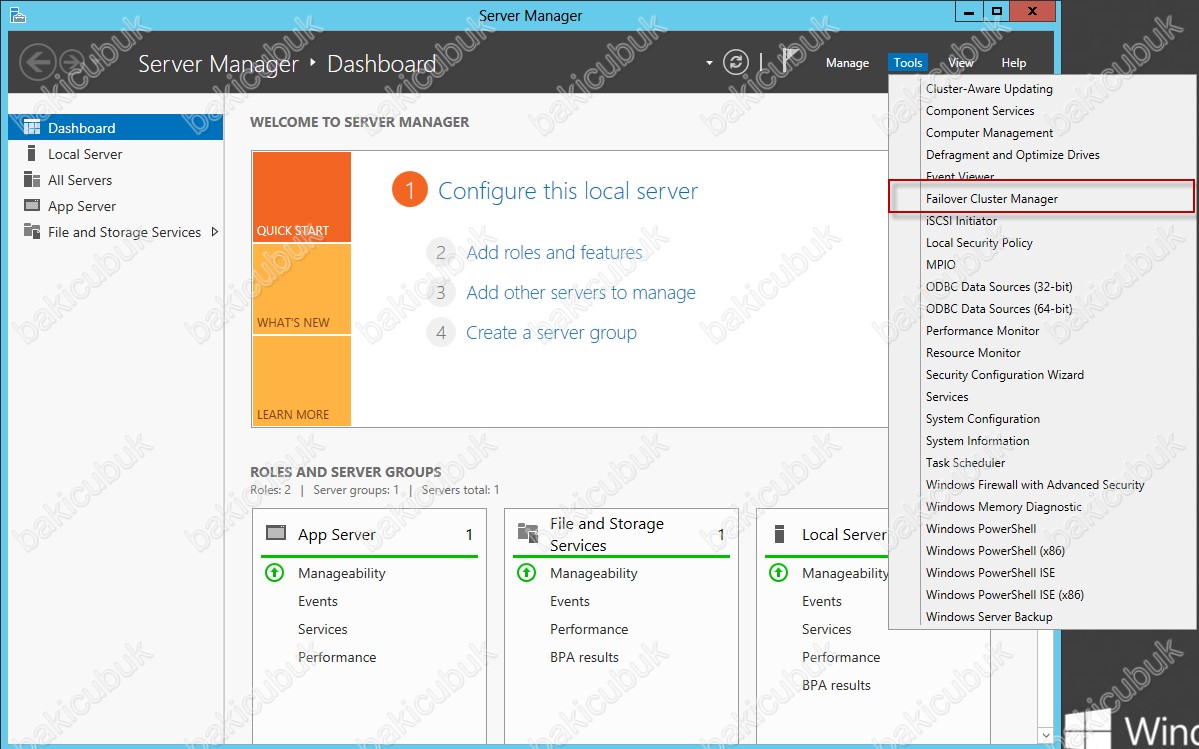Open Services from Tools menu
Viewport: 1199px width, 749px height.
tap(947, 397)
